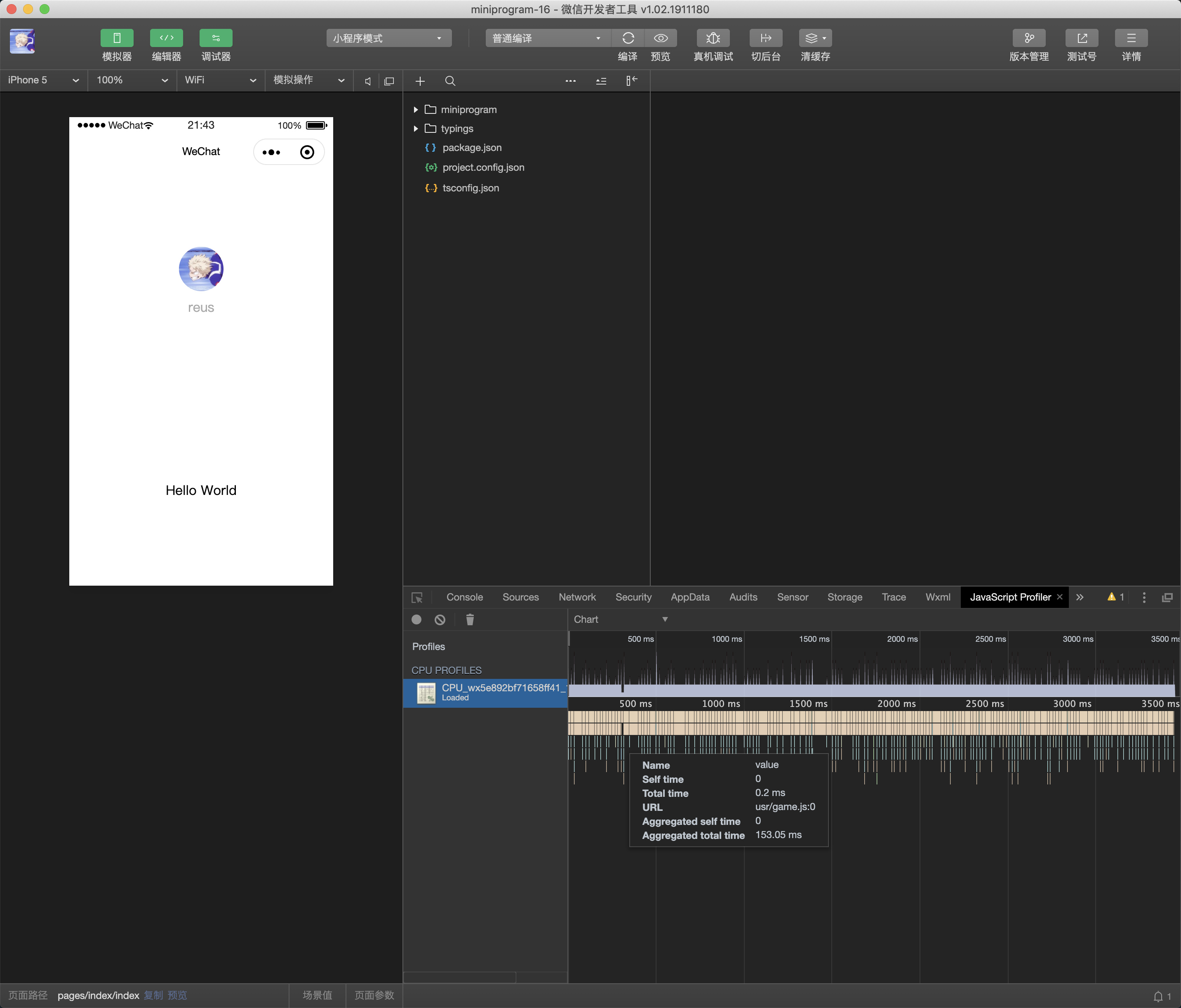Open the iPhone 5 device dropdown
Viewport: 1181px width, 1008px height.
point(43,80)
